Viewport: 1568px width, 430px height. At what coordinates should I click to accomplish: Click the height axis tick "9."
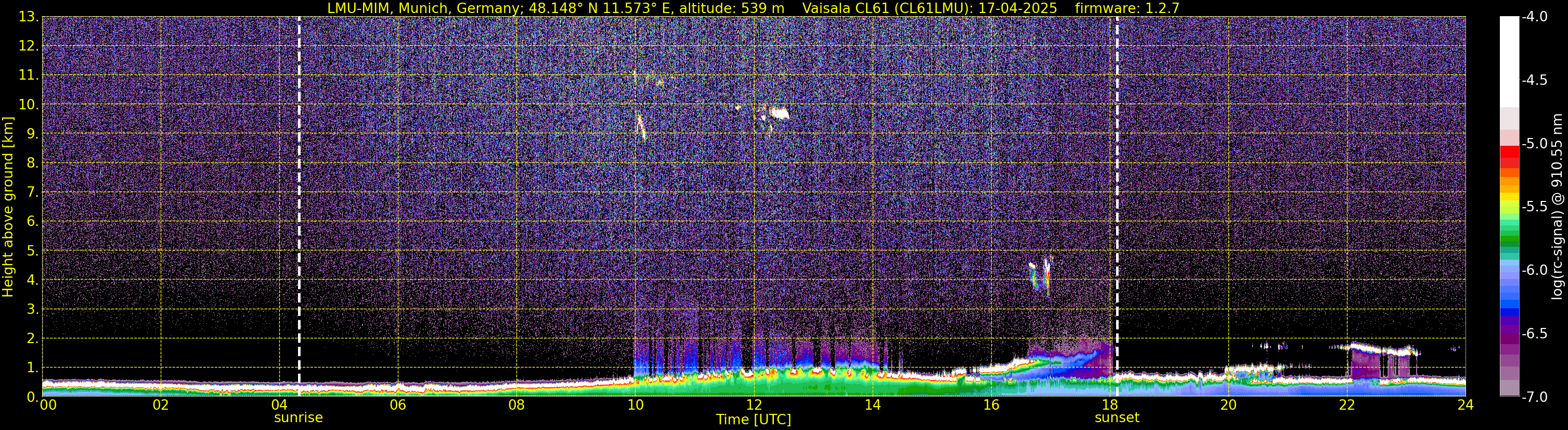point(32,133)
